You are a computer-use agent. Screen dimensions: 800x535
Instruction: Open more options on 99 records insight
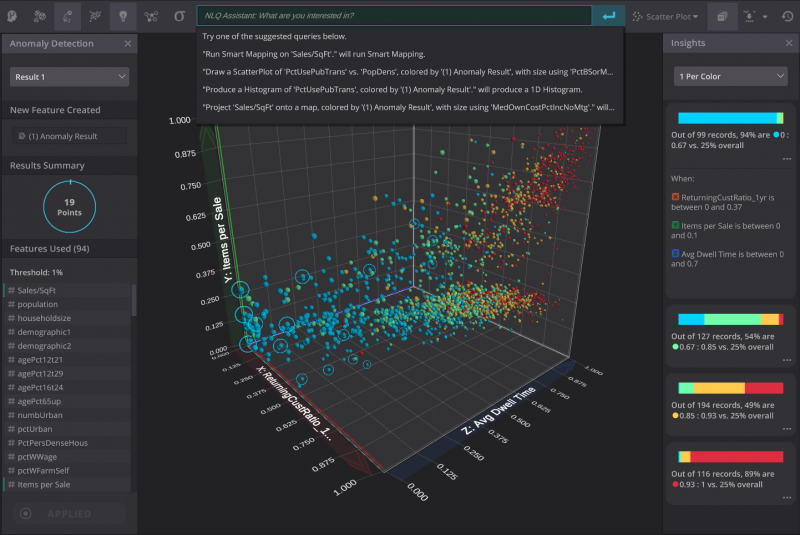787,159
